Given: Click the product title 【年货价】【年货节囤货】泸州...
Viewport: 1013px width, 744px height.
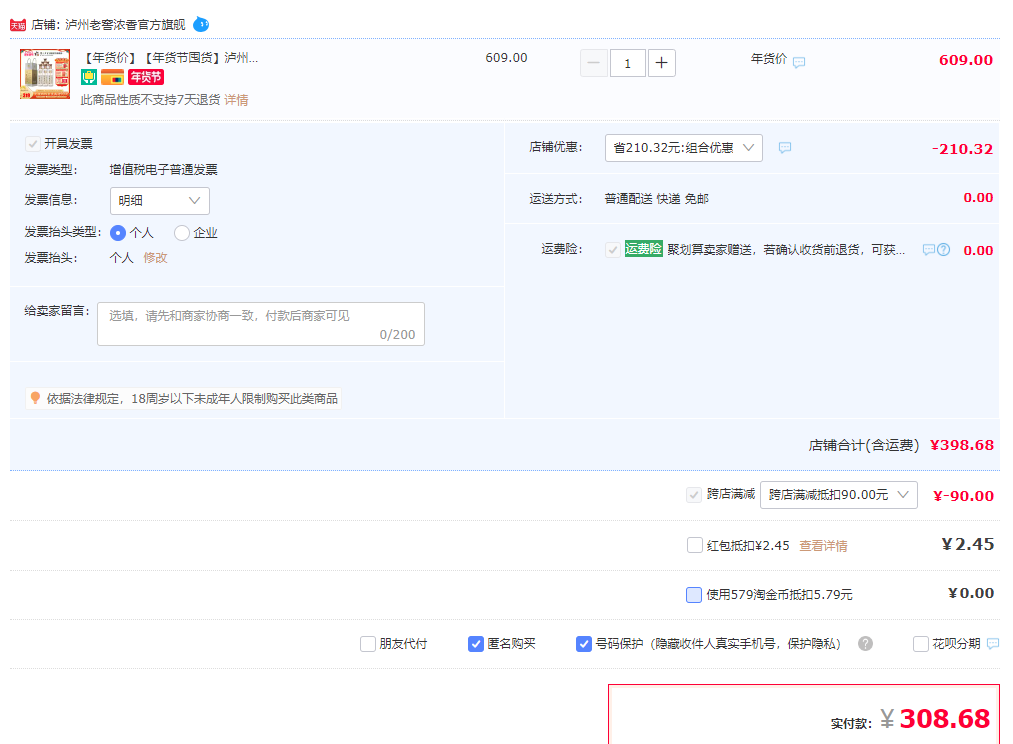Looking at the screenshot, I should (169, 57).
